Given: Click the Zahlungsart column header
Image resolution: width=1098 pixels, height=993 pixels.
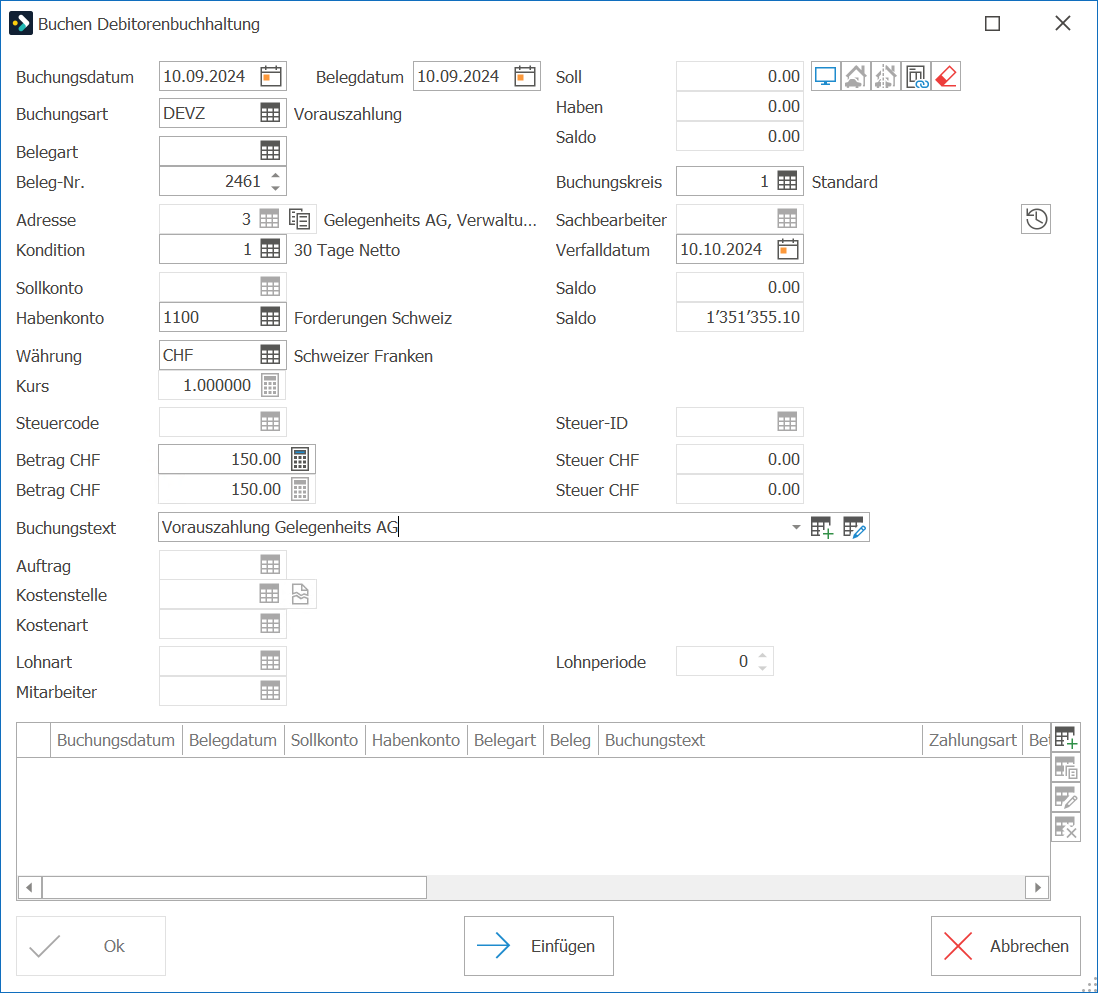Looking at the screenshot, I should (973, 740).
